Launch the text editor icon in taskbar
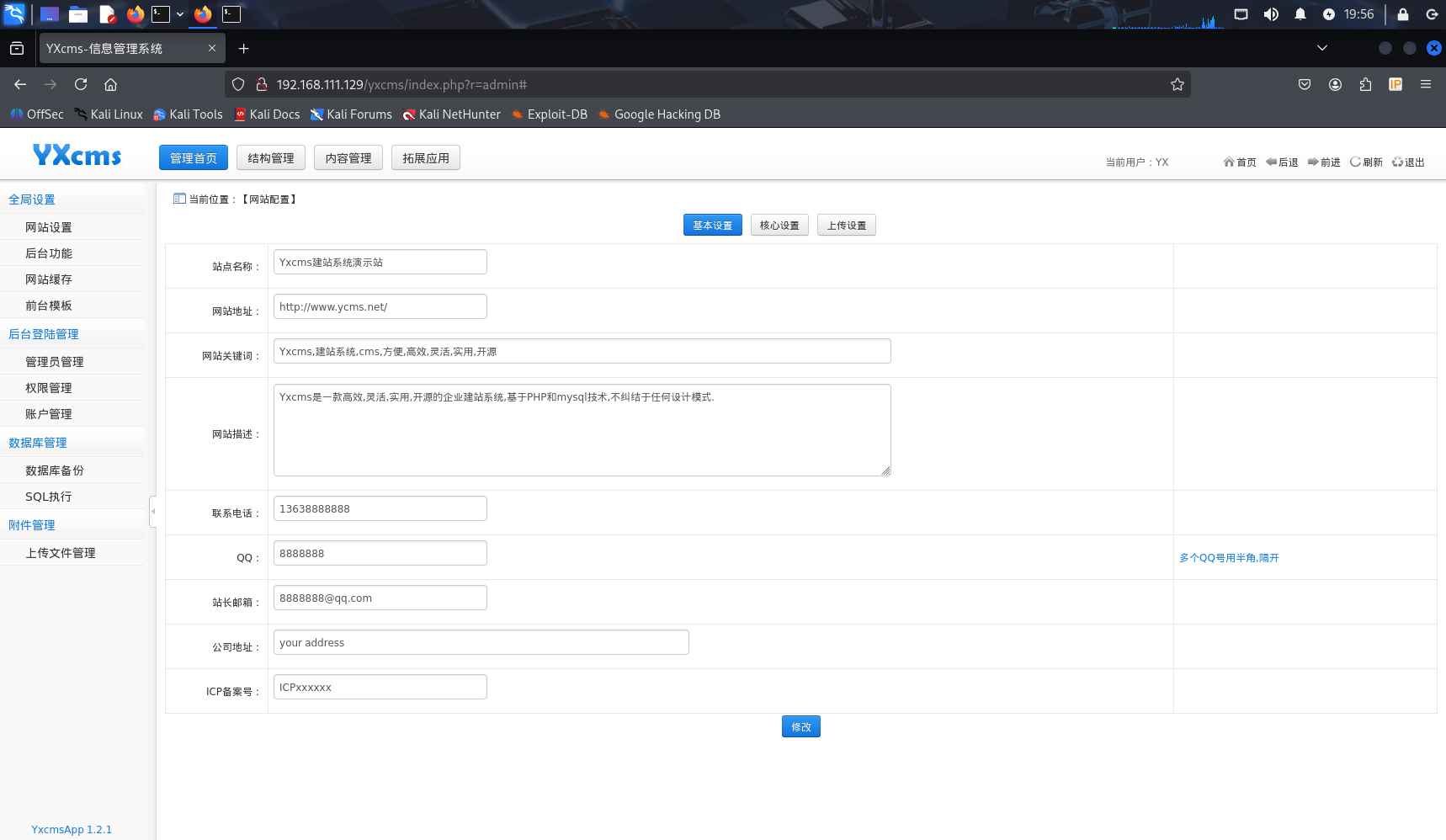1446x840 pixels. click(107, 14)
